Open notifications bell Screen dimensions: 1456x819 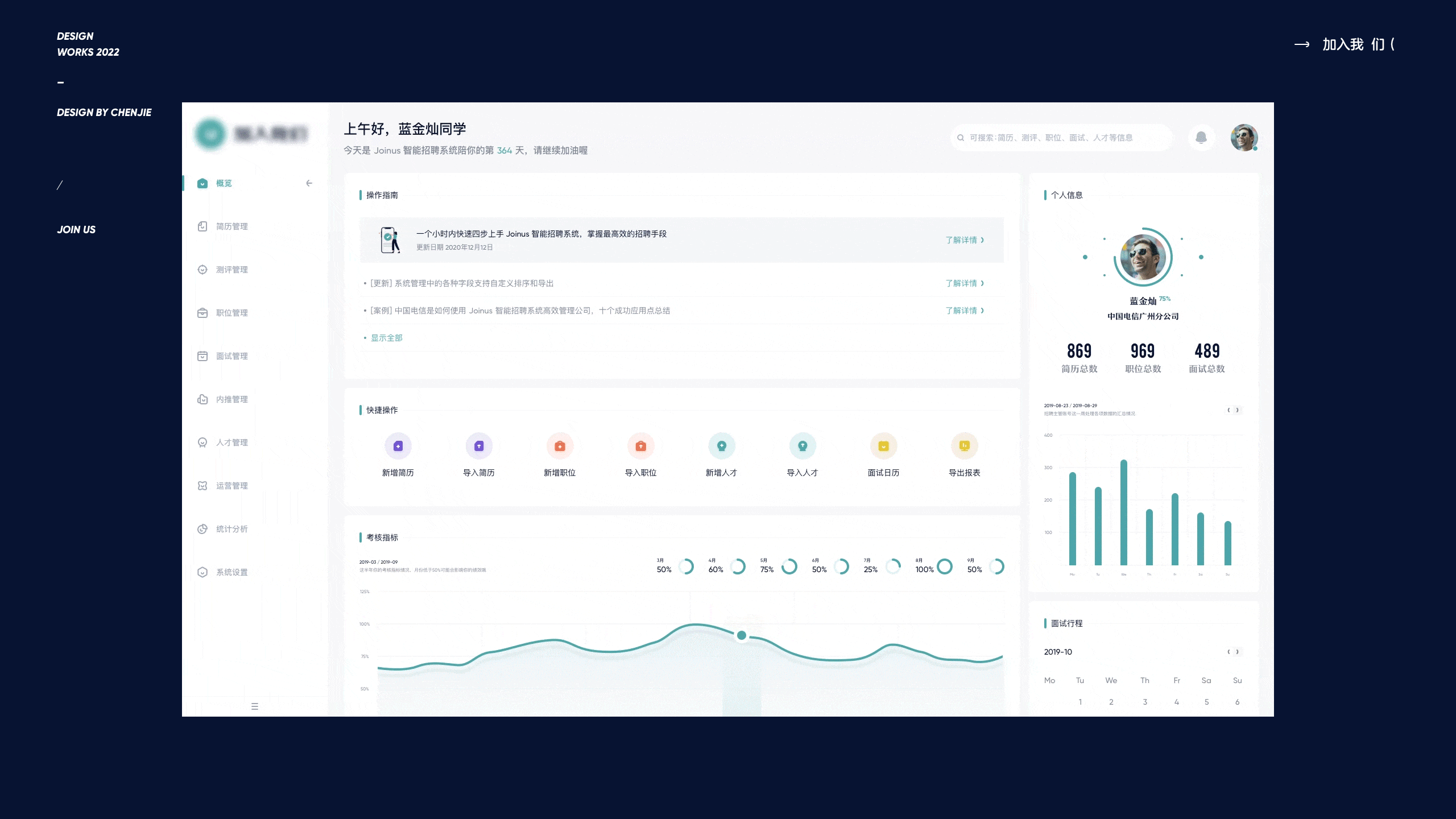(x=1201, y=138)
